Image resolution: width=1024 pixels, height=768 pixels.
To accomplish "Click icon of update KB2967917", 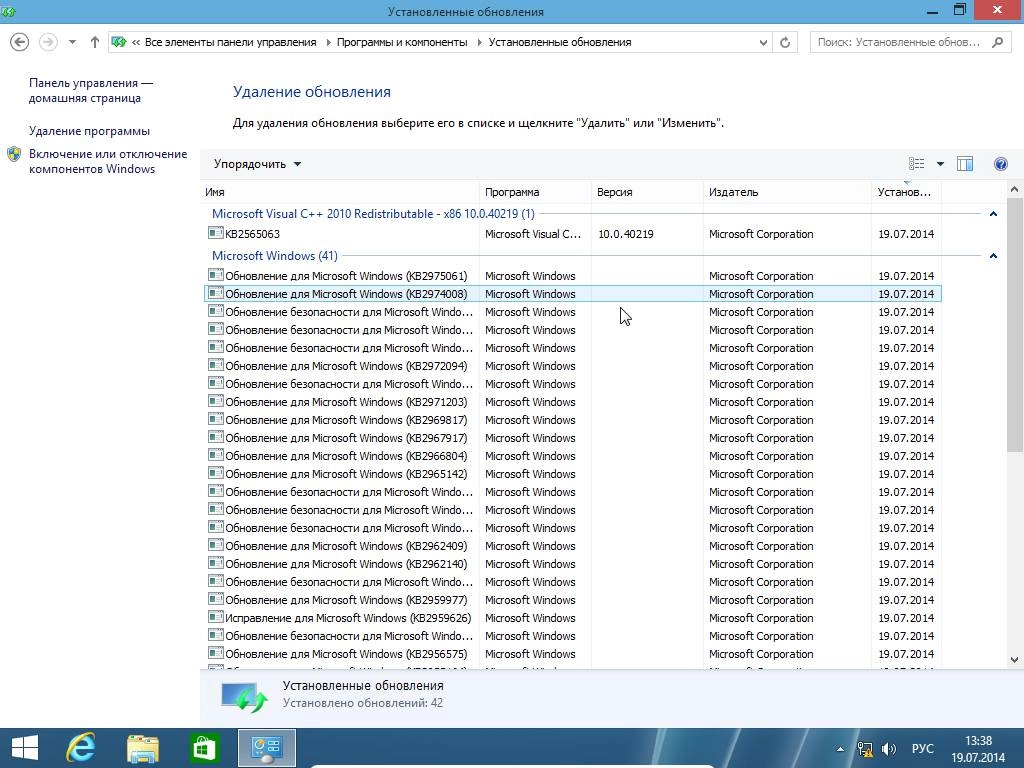I will 216,437.
